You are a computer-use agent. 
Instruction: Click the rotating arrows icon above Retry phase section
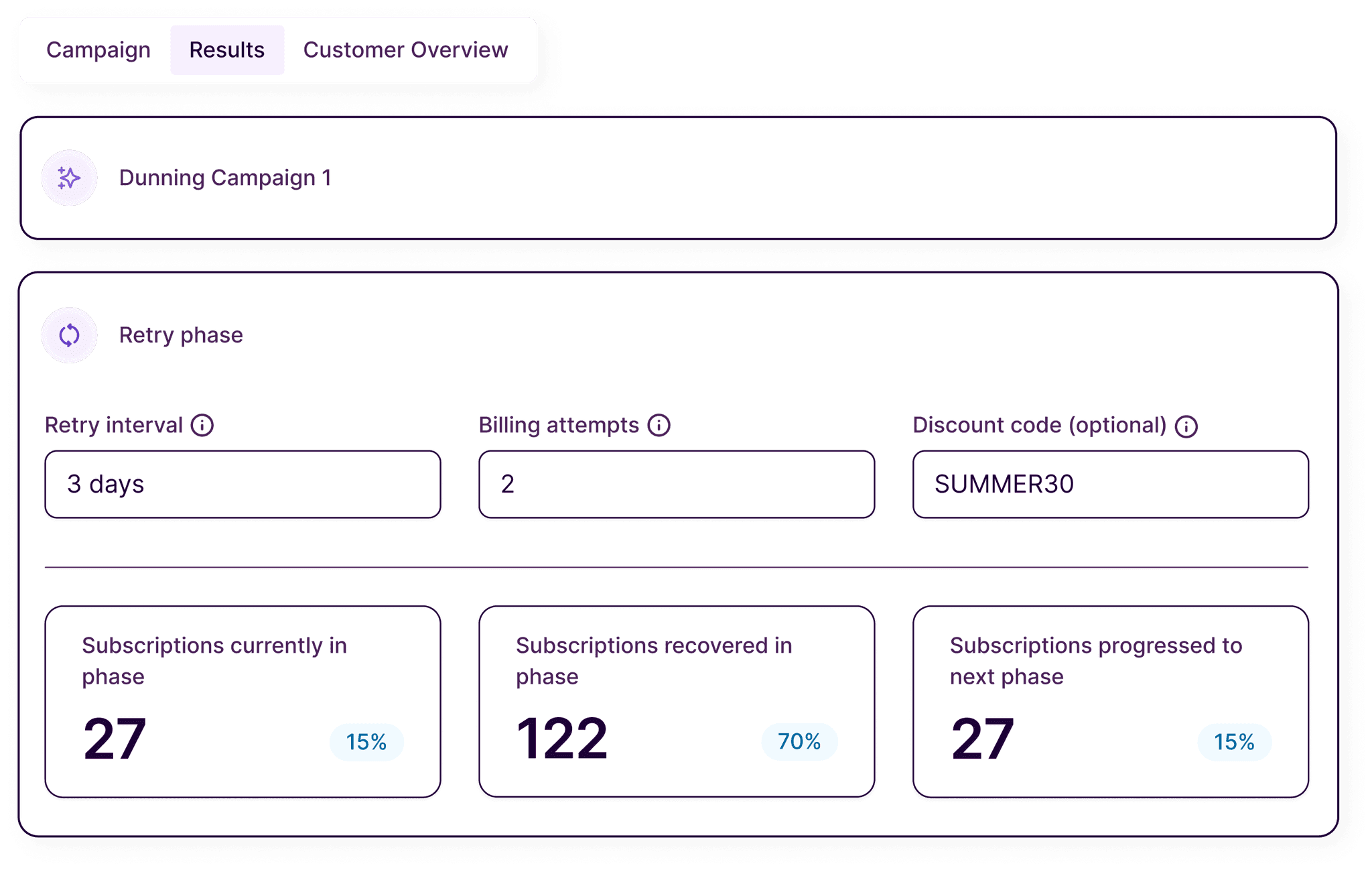(x=69, y=335)
